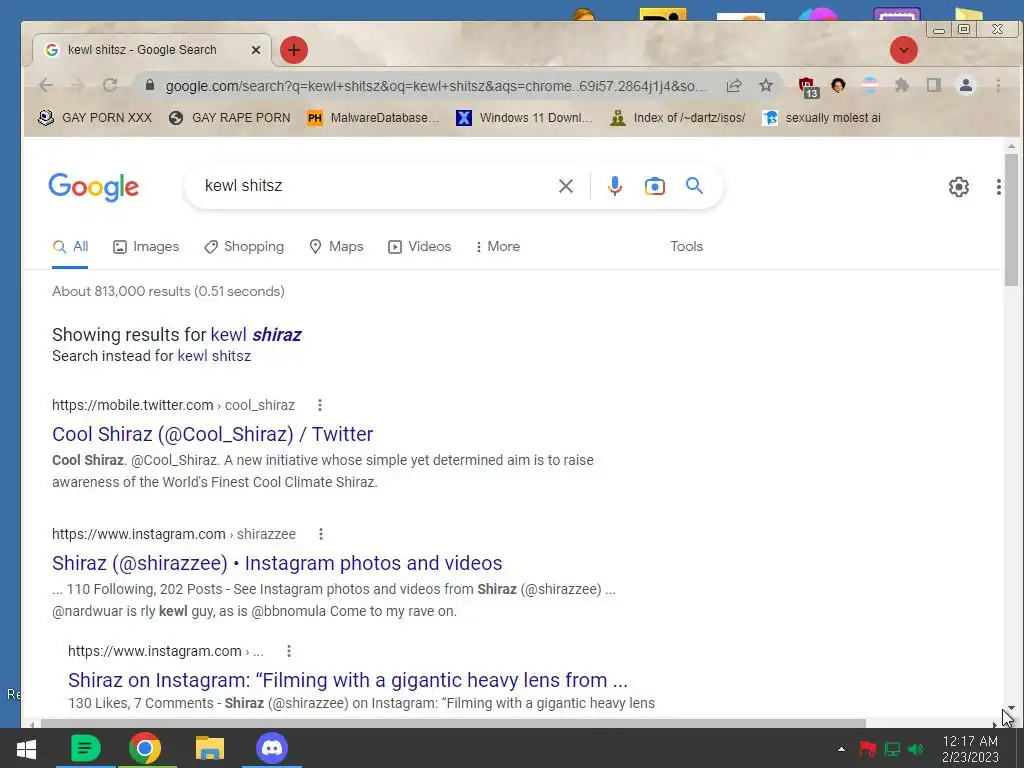Expand the More search categories menu
Viewport: 1024px width, 768px height.
[498, 247]
